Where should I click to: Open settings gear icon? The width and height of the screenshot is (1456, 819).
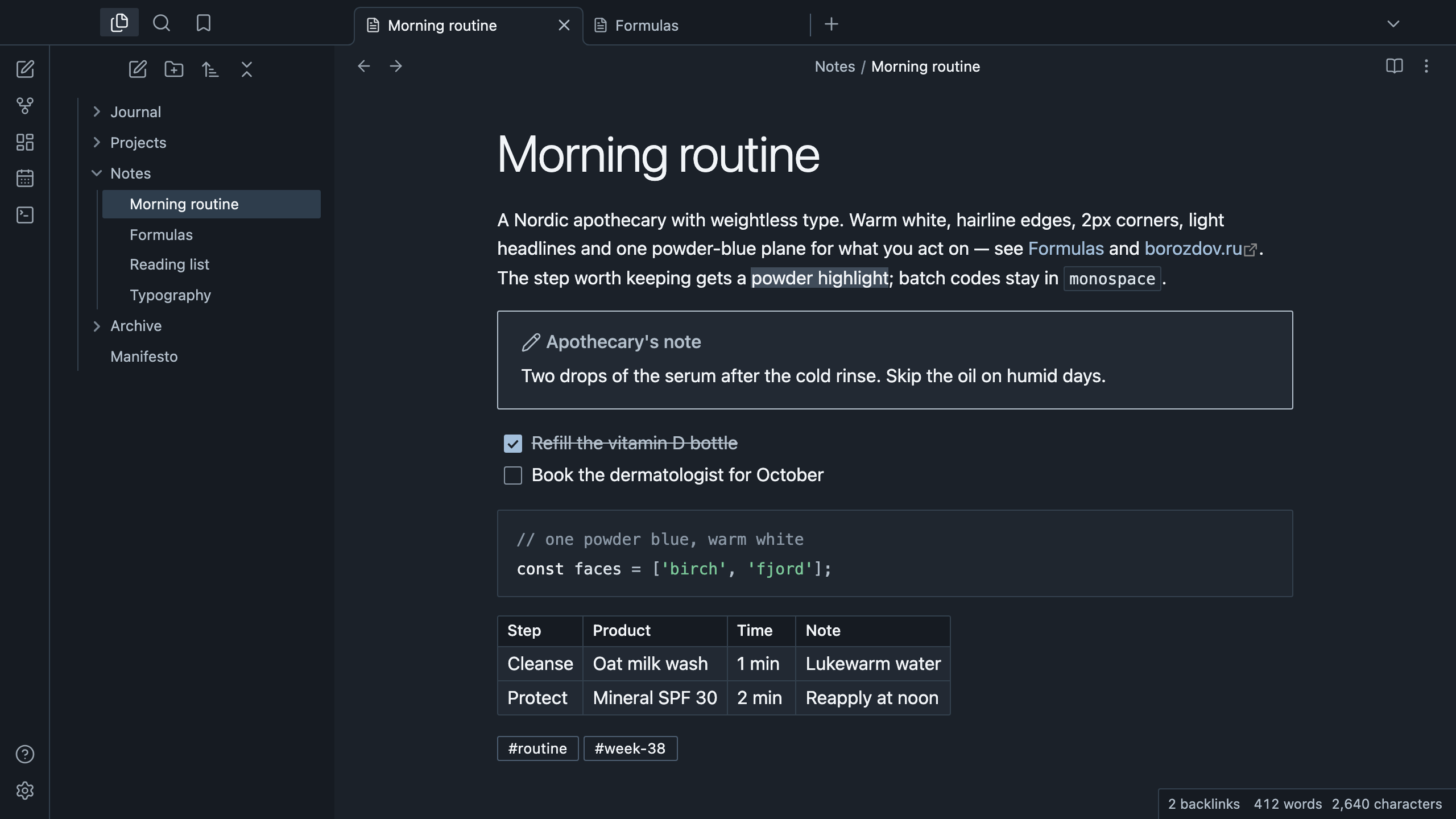pos(25,791)
